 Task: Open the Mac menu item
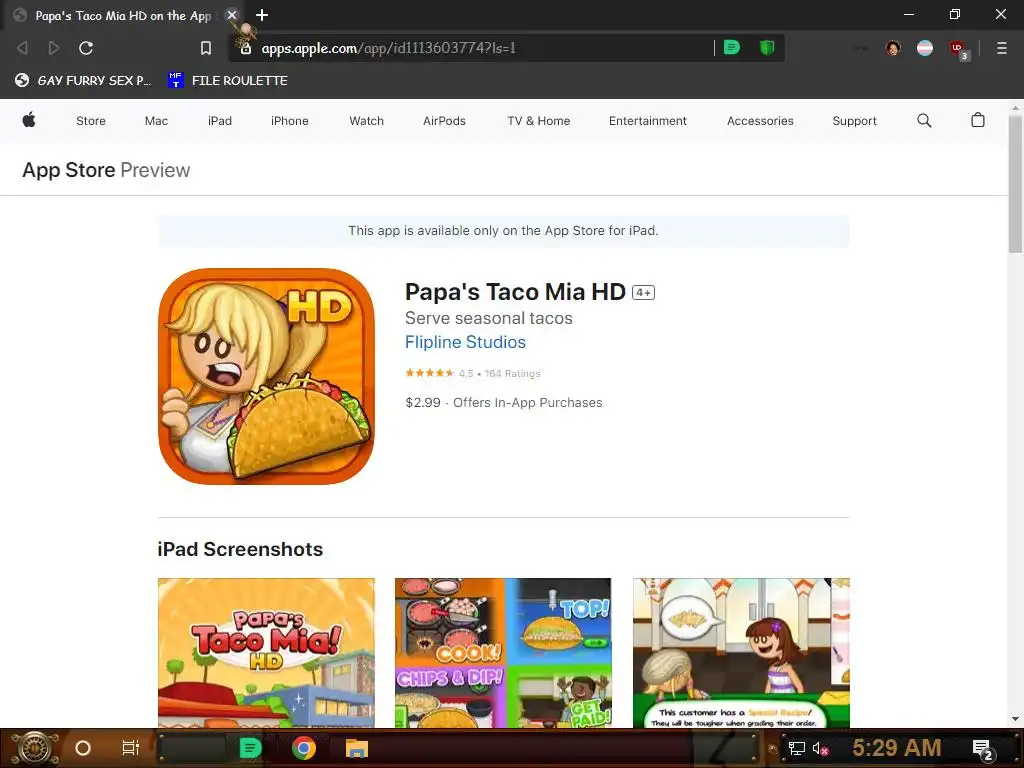tap(156, 121)
